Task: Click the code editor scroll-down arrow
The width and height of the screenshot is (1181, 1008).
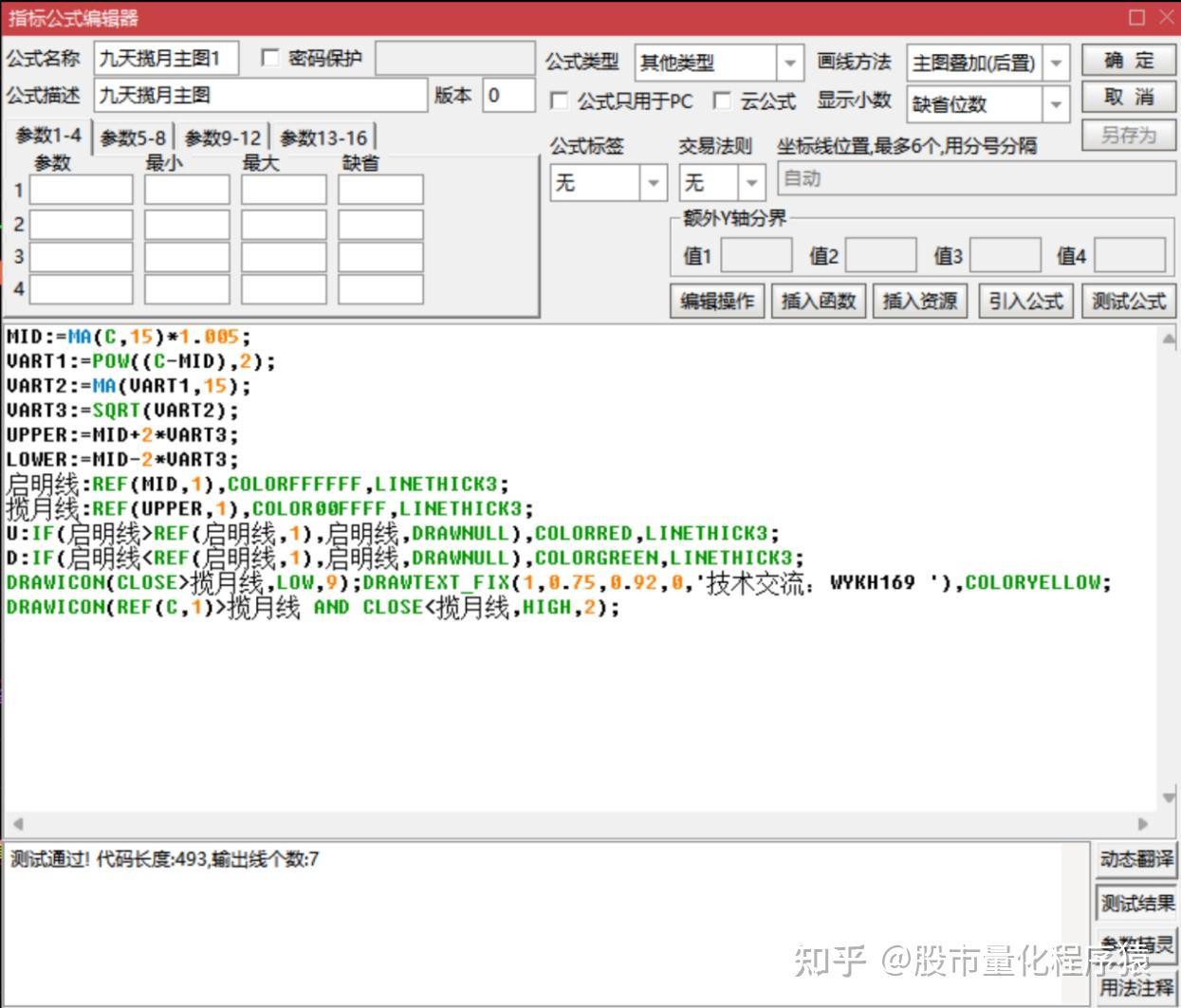Action: click(x=1169, y=798)
